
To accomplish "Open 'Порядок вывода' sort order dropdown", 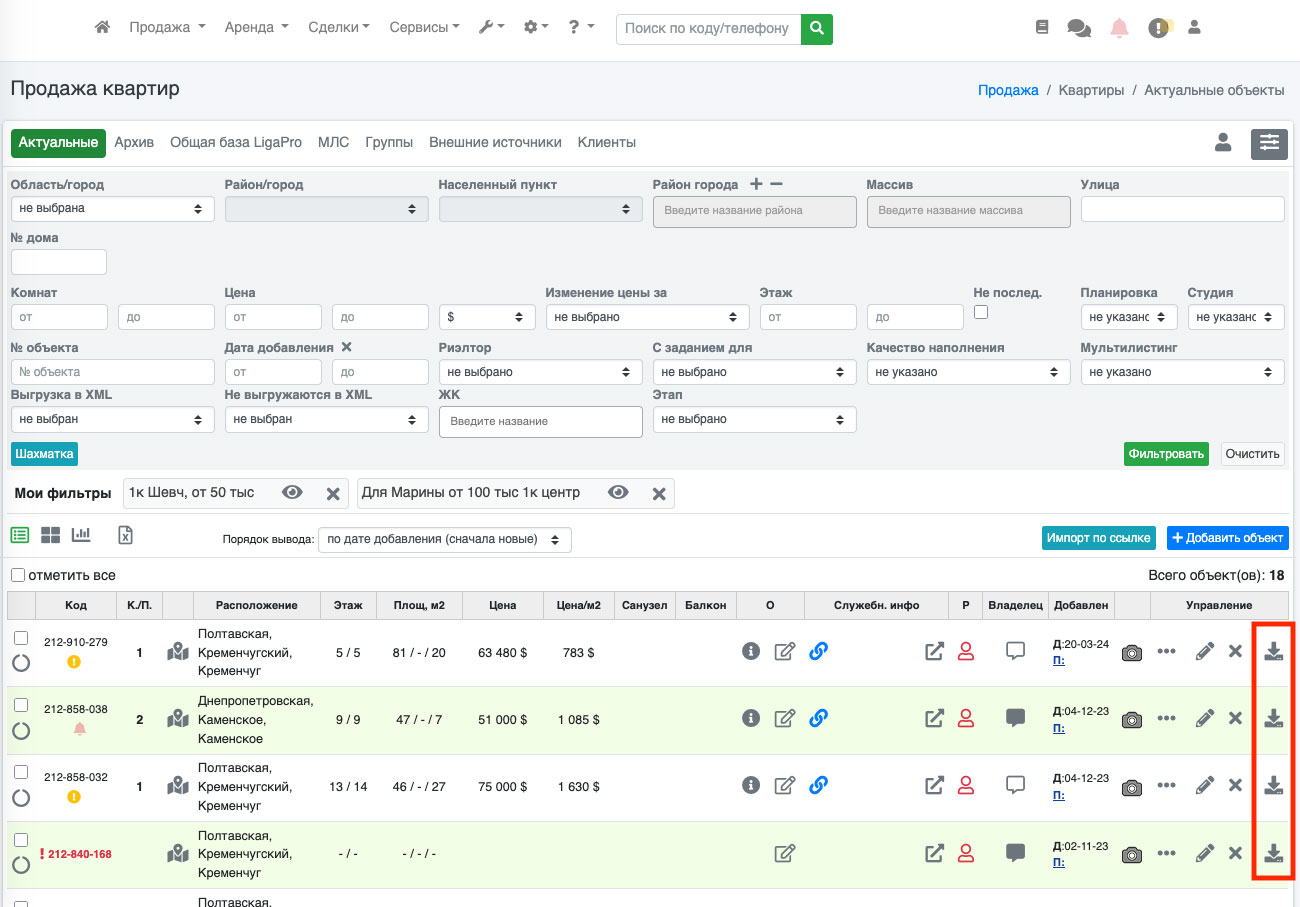I will 444,539.
